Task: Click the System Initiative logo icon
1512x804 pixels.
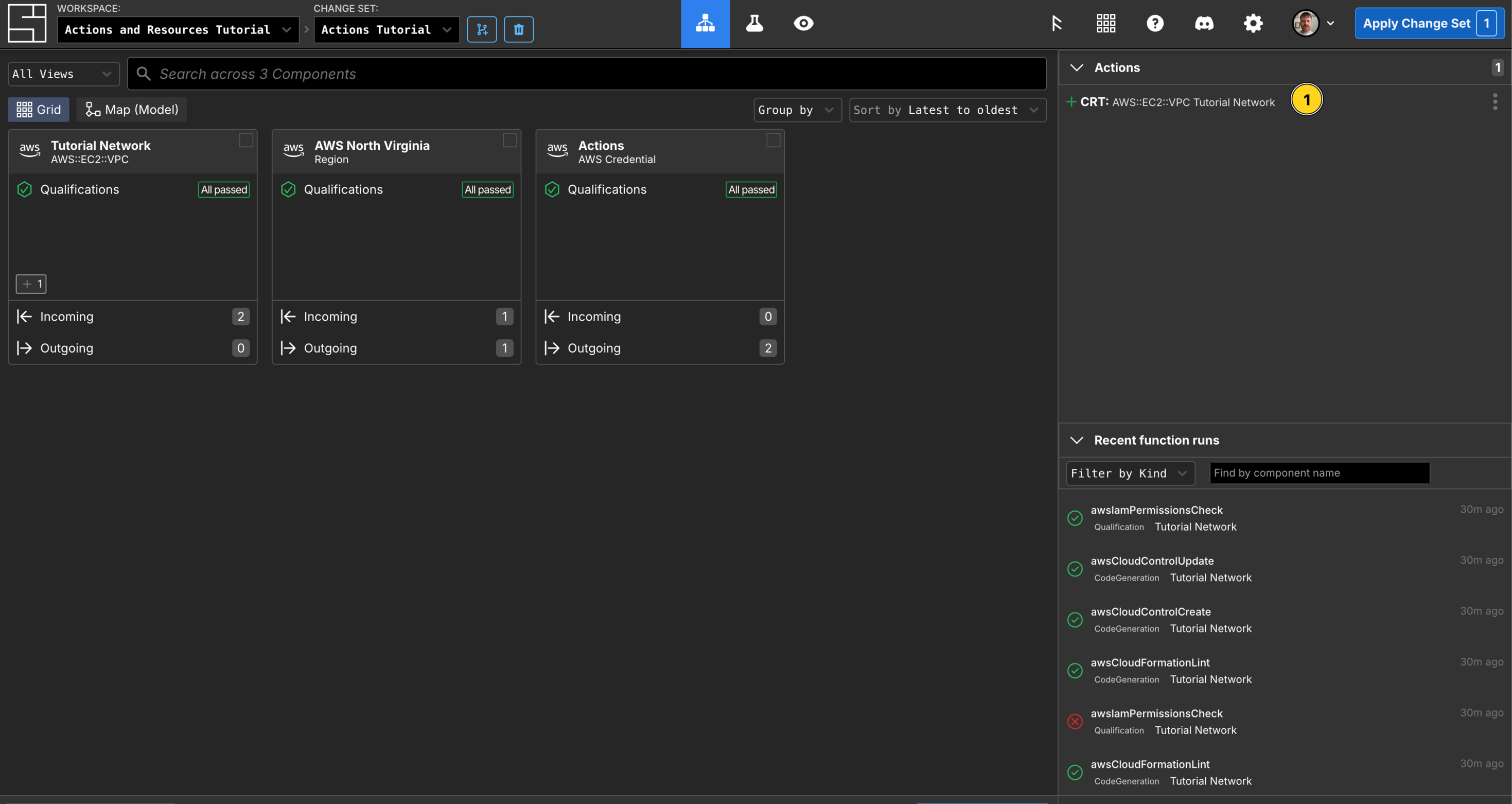Action: coord(27,24)
